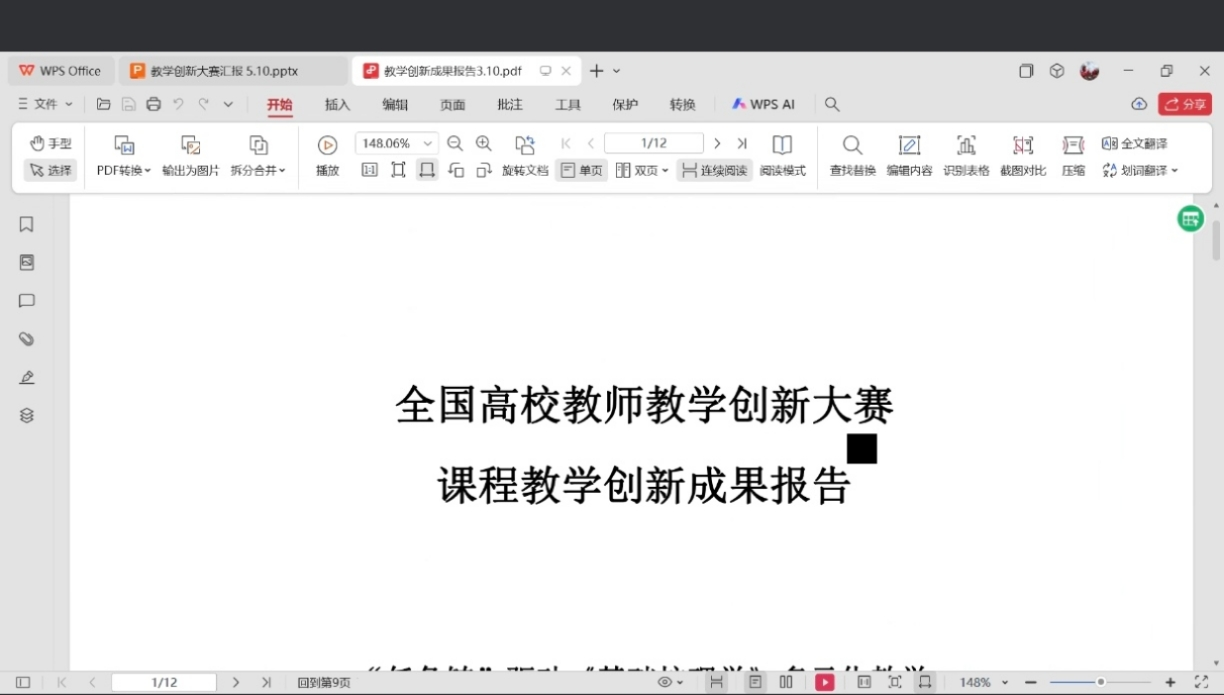Click the page number field in toolbar
Viewport: 1224px width, 695px height.
653,144
